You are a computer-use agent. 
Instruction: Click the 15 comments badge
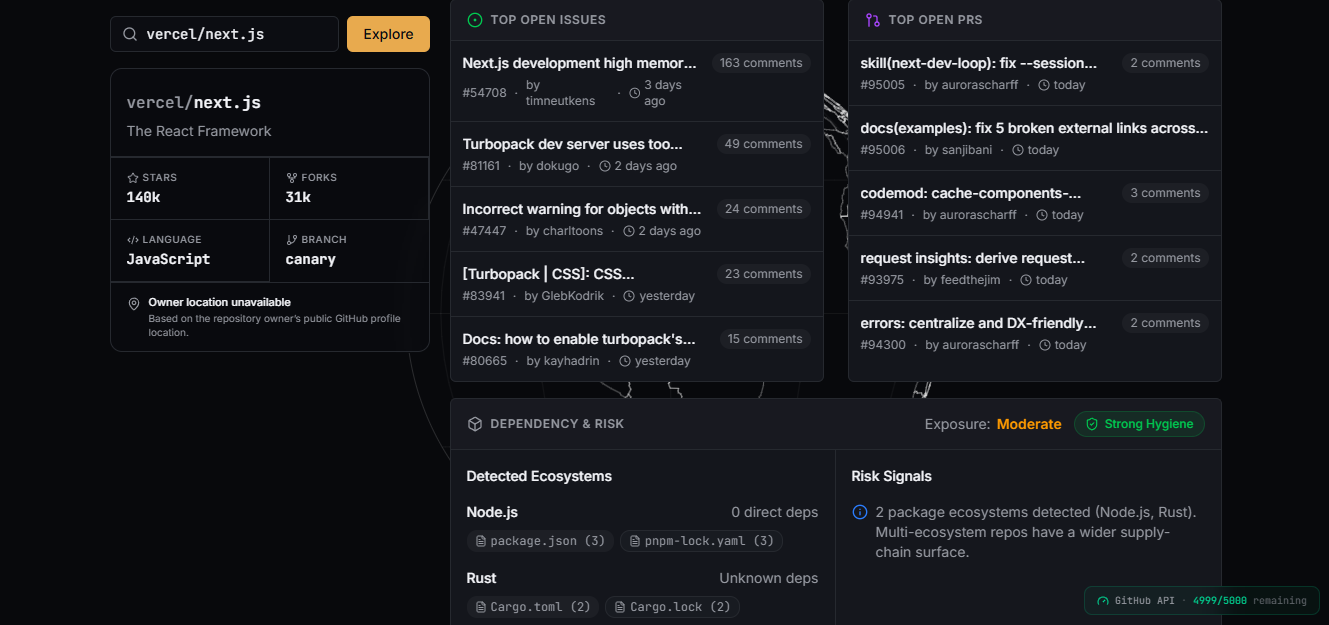click(765, 339)
